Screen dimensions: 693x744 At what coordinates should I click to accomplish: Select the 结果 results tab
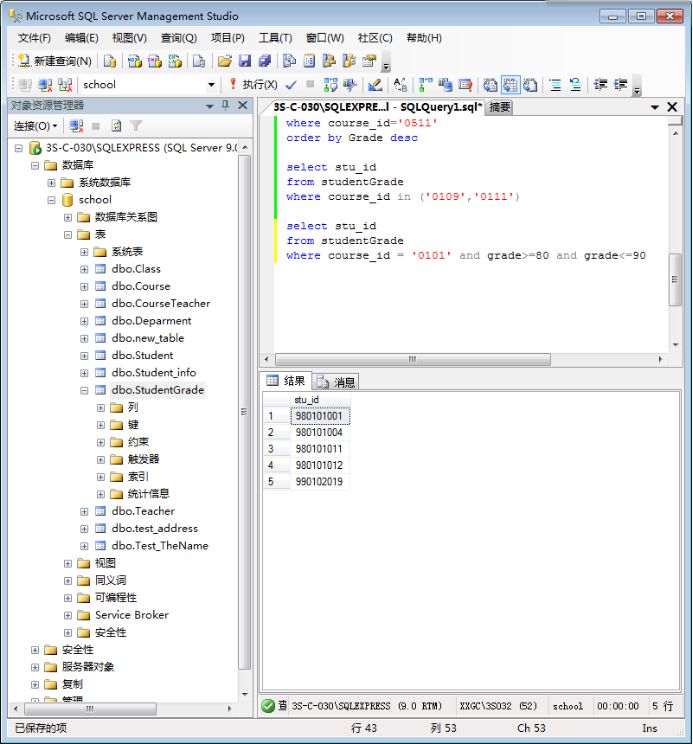click(x=286, y=381)
